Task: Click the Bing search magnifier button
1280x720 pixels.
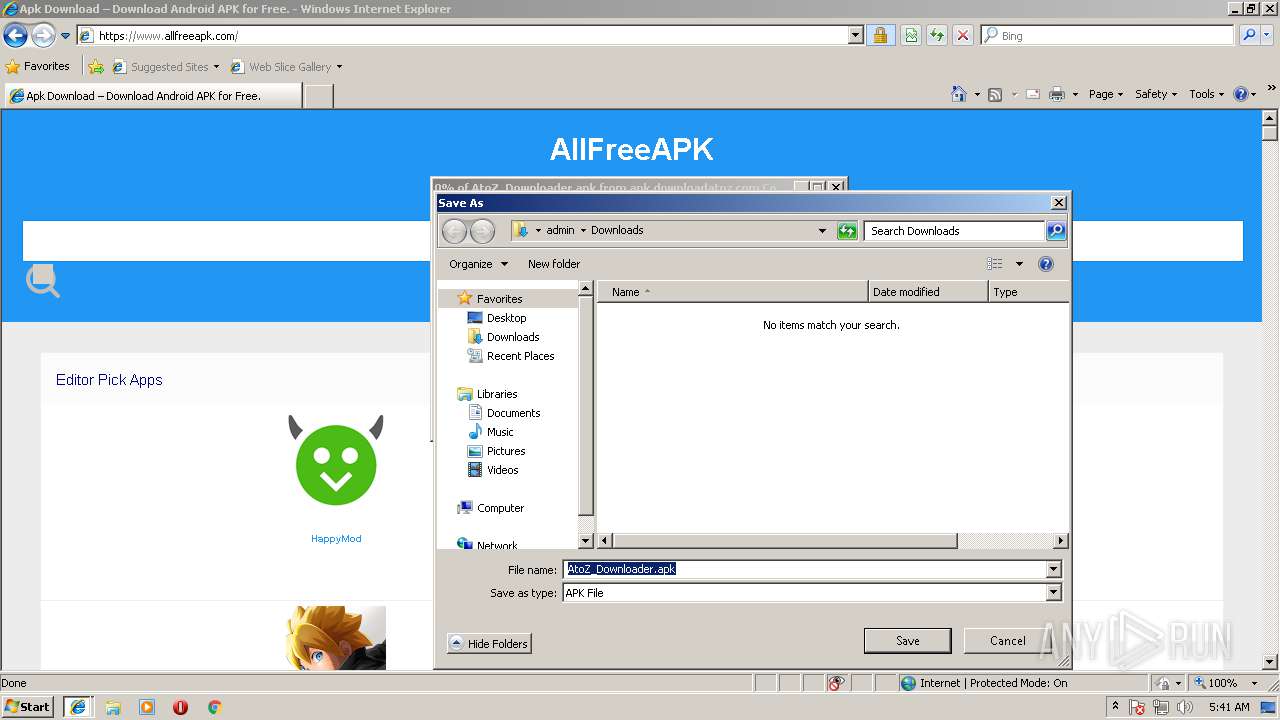Action: coord(1249,35)
